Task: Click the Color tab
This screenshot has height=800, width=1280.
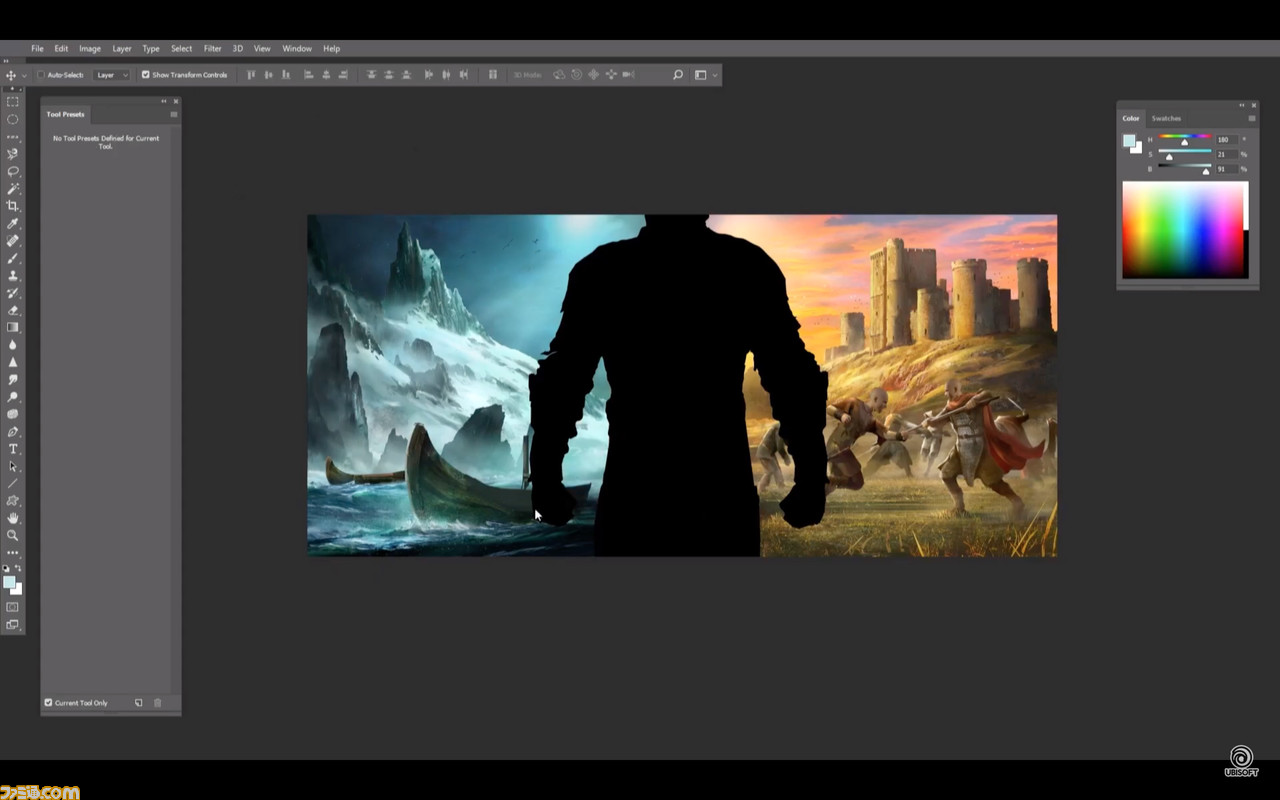Action: tap(1130, 118)
